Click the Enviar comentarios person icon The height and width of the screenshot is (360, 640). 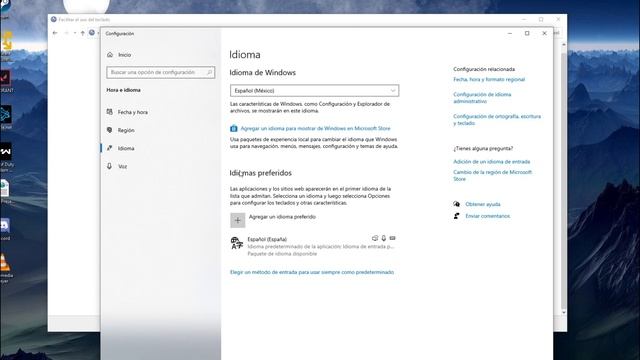pyautogui.click(x=456, y=216)
